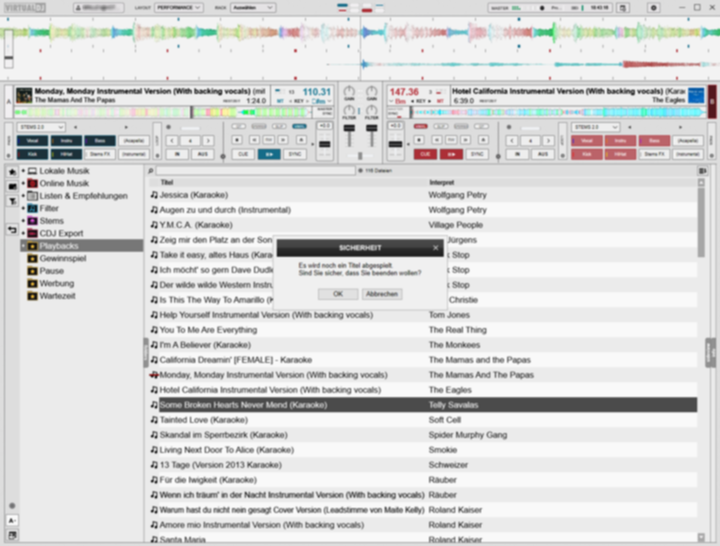Screen dimensions: 720x546
Task: Click the Monday, Monday album cover on deck A
Action: click(24, 96)
